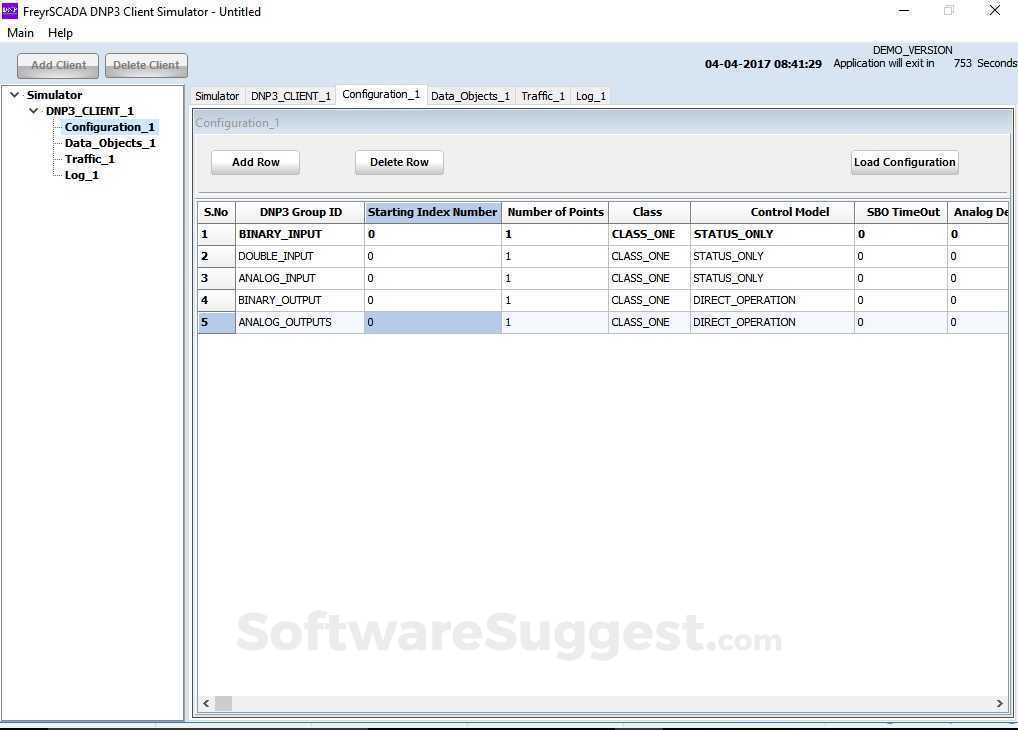Switch to the Data_Objects_1 tab
The width and height of the screenshot is (1018, 730).
(470, 95)
